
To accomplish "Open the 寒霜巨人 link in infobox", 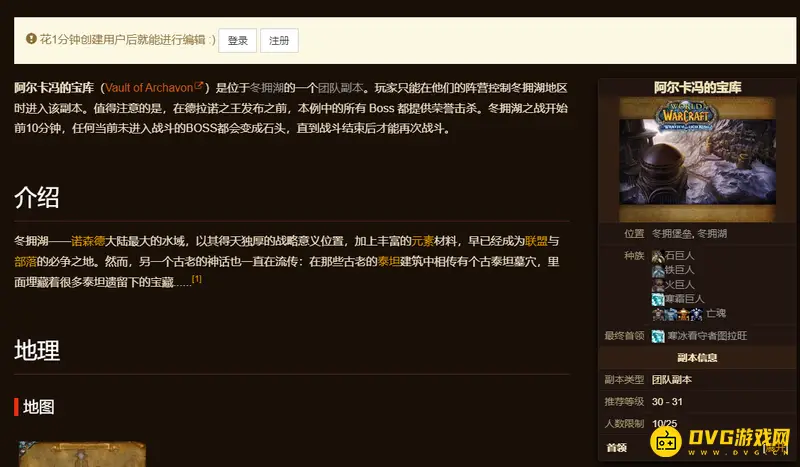I will [685, 299].
